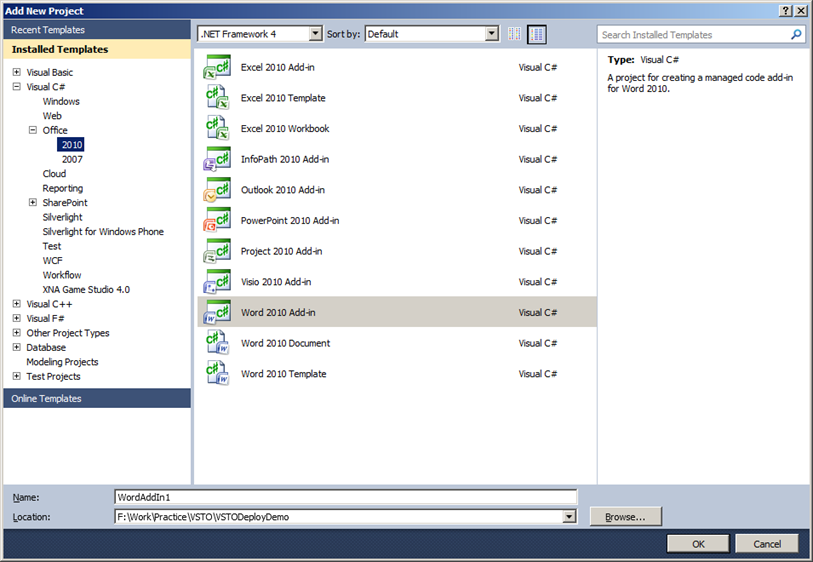Select the Excel 2010 Add-in template icon
Image resolution: width=813 pixels, height=562 pixels.
point(217,67)
